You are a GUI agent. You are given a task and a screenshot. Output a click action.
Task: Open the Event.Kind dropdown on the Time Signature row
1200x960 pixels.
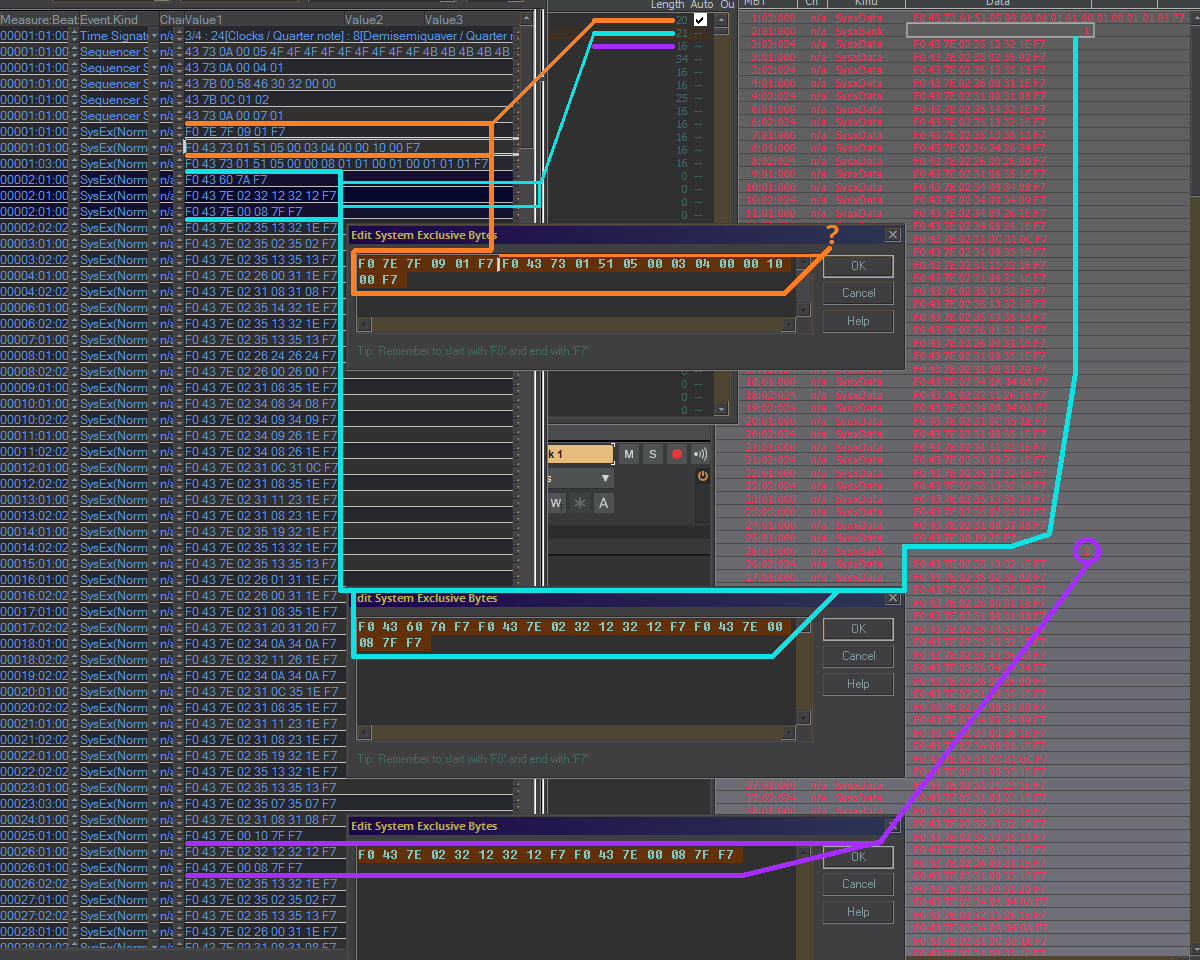[x=154, y=36]
